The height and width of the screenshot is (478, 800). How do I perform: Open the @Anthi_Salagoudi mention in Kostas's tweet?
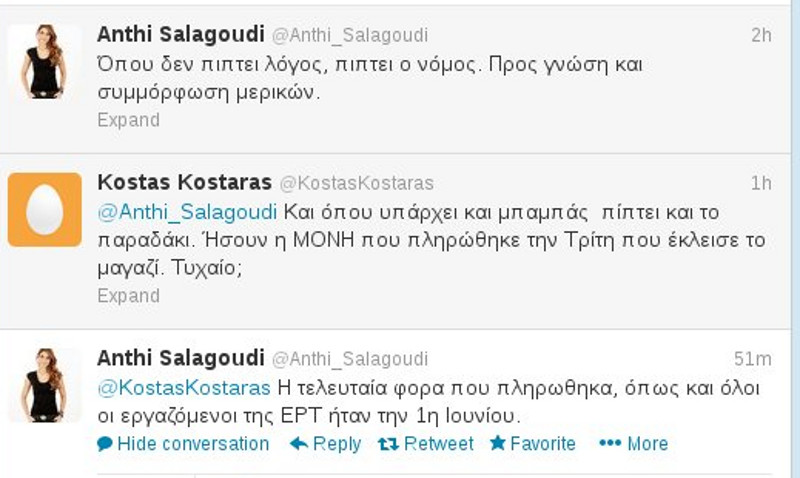click(189, 213)
